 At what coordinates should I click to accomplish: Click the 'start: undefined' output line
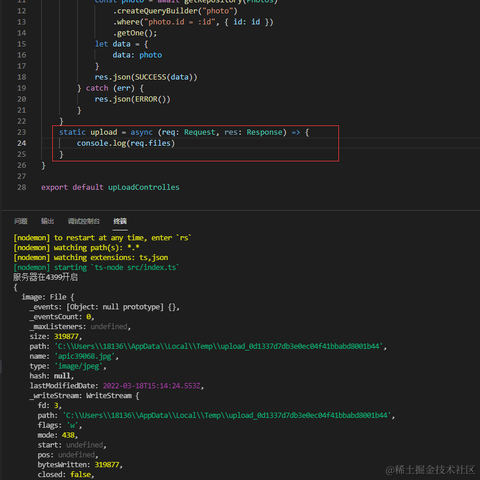(72, 445)
